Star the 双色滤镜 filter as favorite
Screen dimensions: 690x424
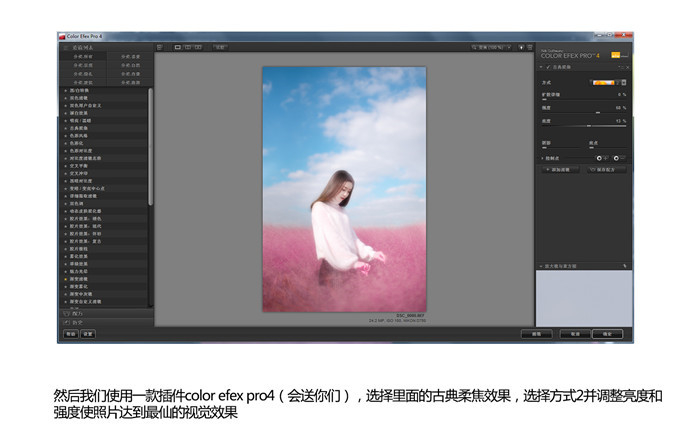coord(66,98)
